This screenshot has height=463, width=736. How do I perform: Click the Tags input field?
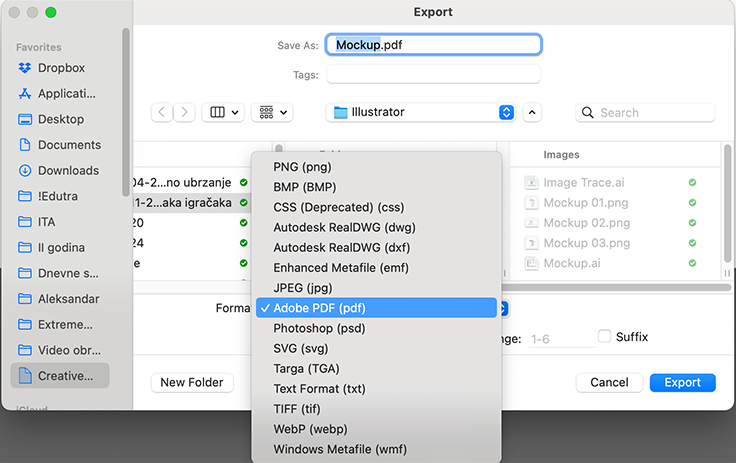[433, 74]
